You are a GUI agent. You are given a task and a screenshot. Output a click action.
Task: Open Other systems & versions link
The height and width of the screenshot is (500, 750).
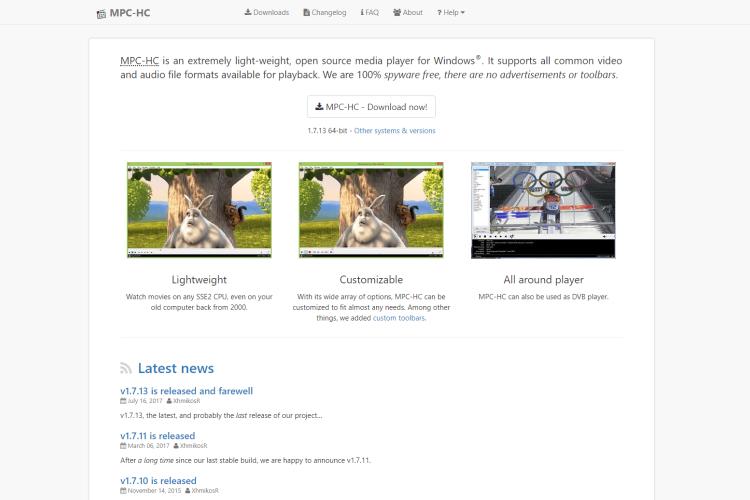(x=395, y=131)
